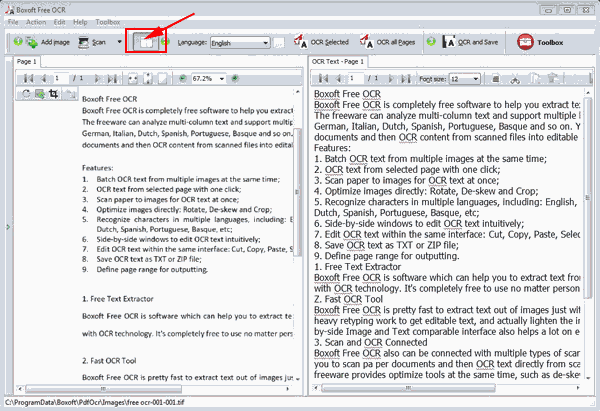
Task: Open the File menu
Action: (13, 22)
